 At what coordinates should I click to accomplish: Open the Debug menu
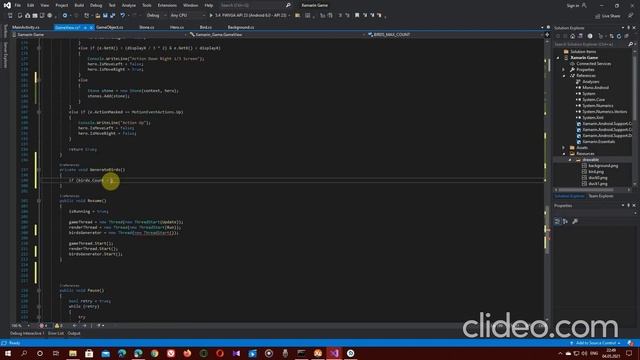[96, 5]
